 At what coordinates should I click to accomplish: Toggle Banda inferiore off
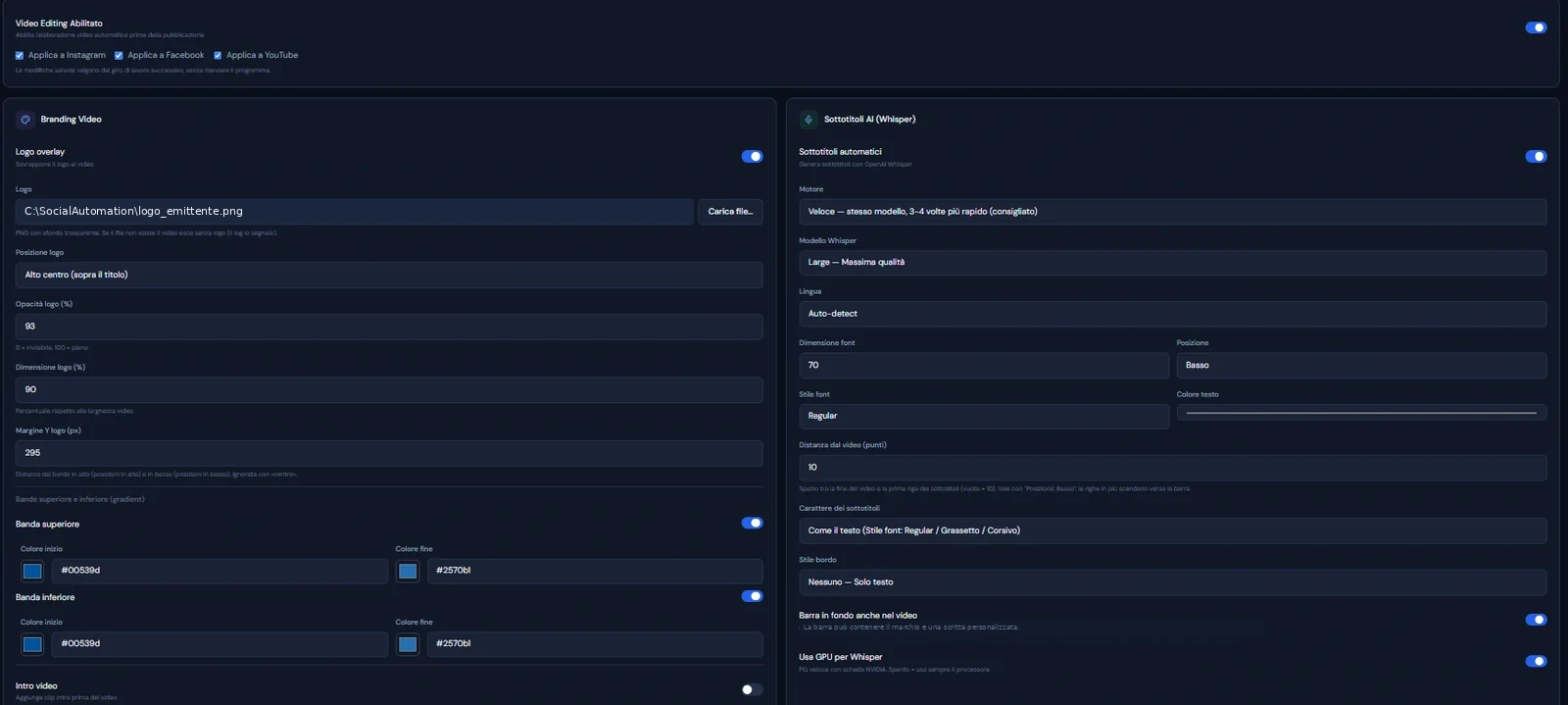tap(752, 596)
